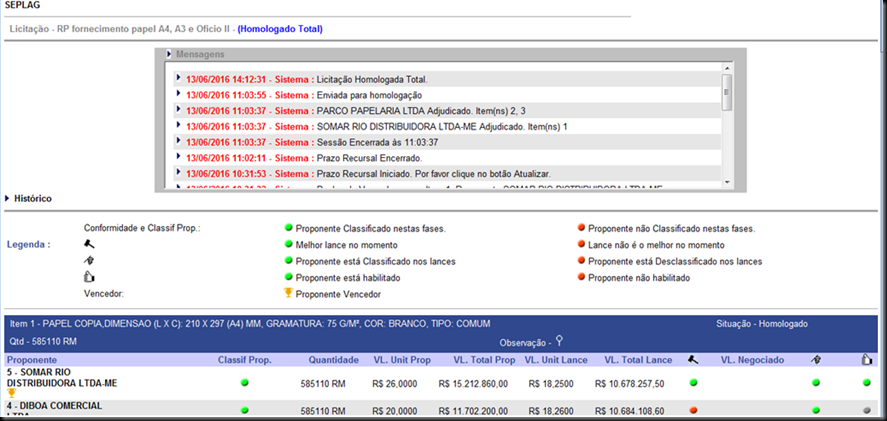Click value 'R$ 15.212.860,00'
Screen dimensions: 887x421
click(473, 384)
